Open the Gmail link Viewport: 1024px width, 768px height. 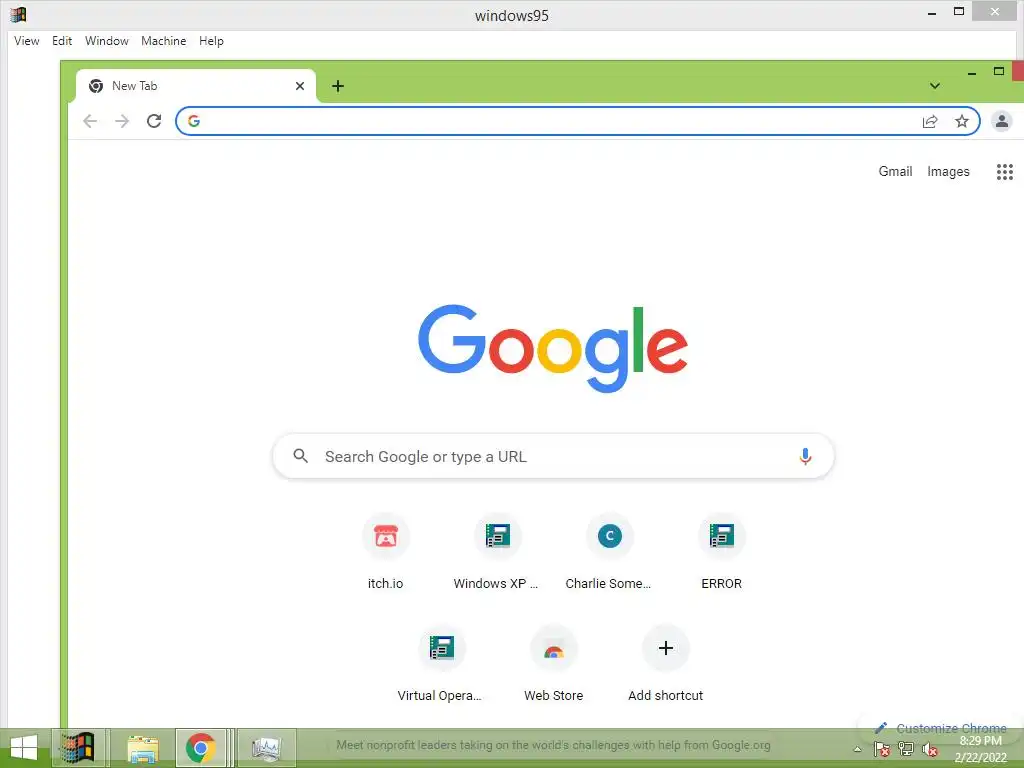click(895, 171)
